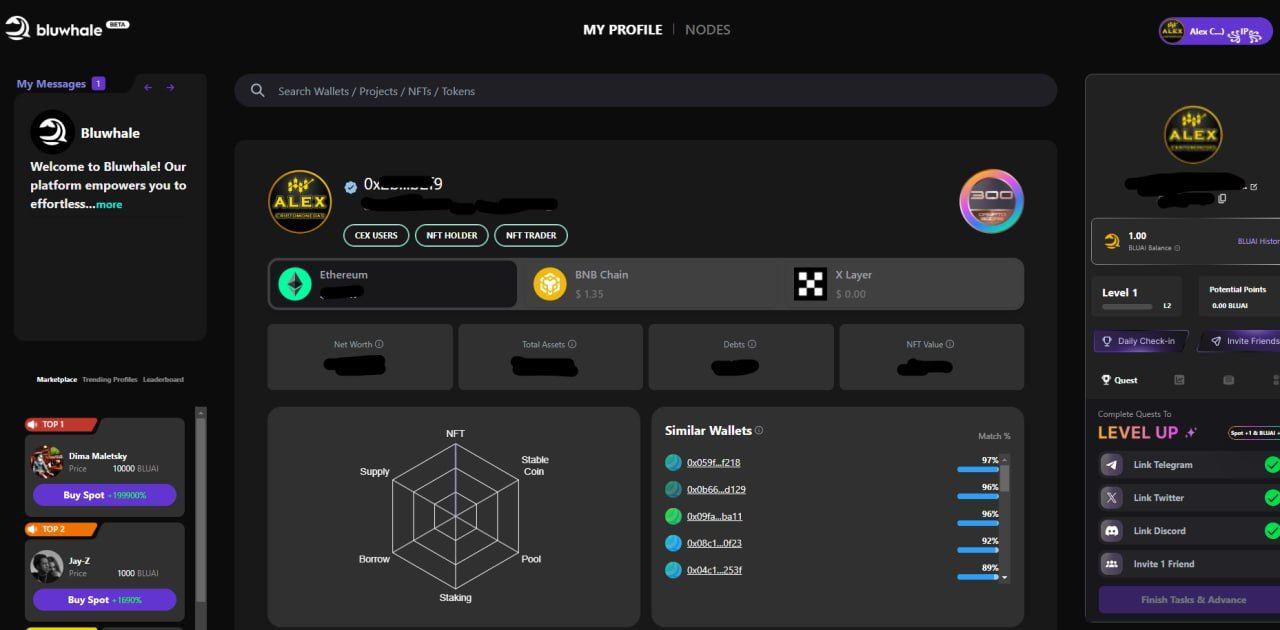1280x630 pixels.
Task: Click the ALEX avatar in right panel
Action: (1193, 135)
